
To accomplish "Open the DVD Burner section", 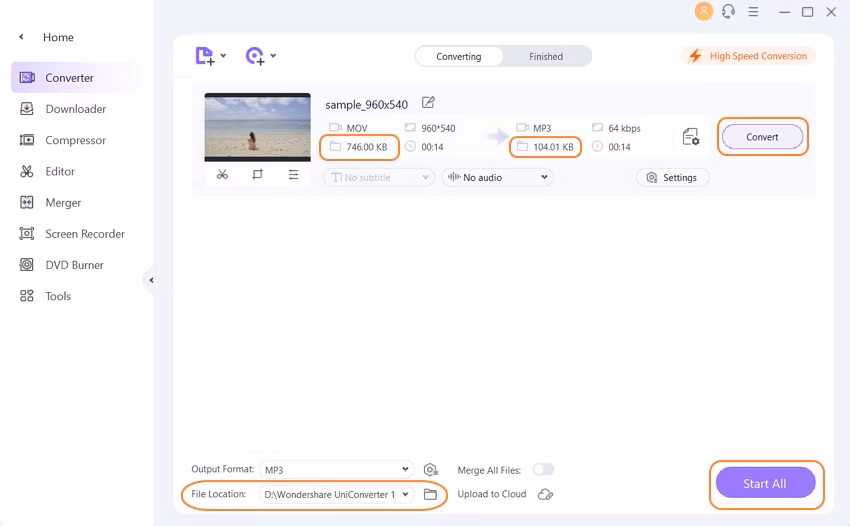I will (x=74, y=265).
